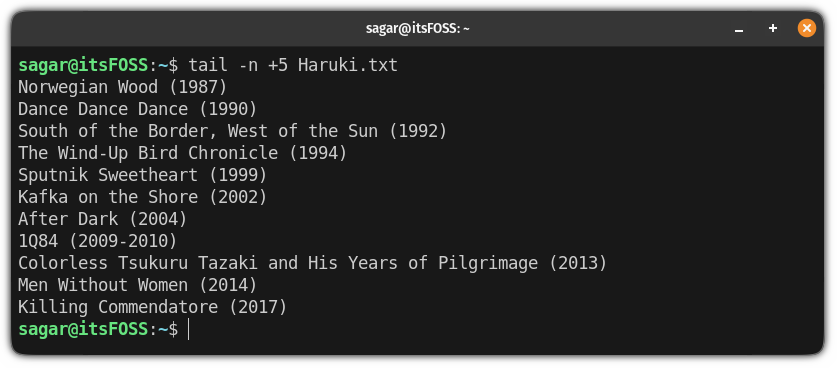Click the After Dark (2004) line
Viewport: 837px width, 368px height.
coord(102,219)
